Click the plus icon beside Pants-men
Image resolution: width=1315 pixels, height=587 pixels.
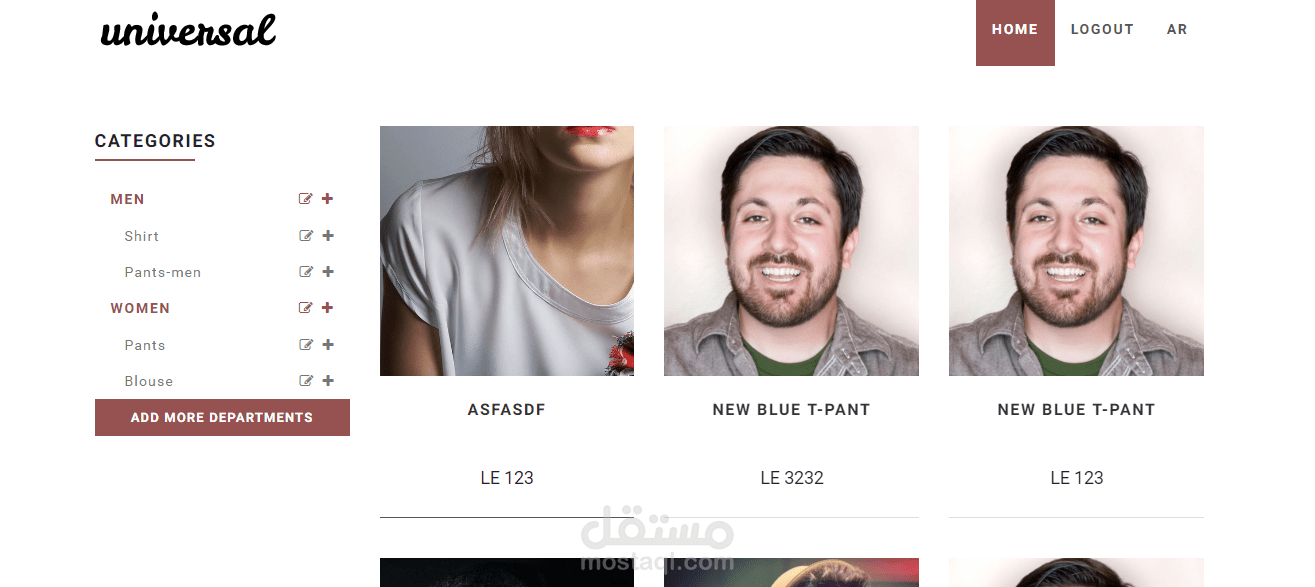[x=329, y=272]
